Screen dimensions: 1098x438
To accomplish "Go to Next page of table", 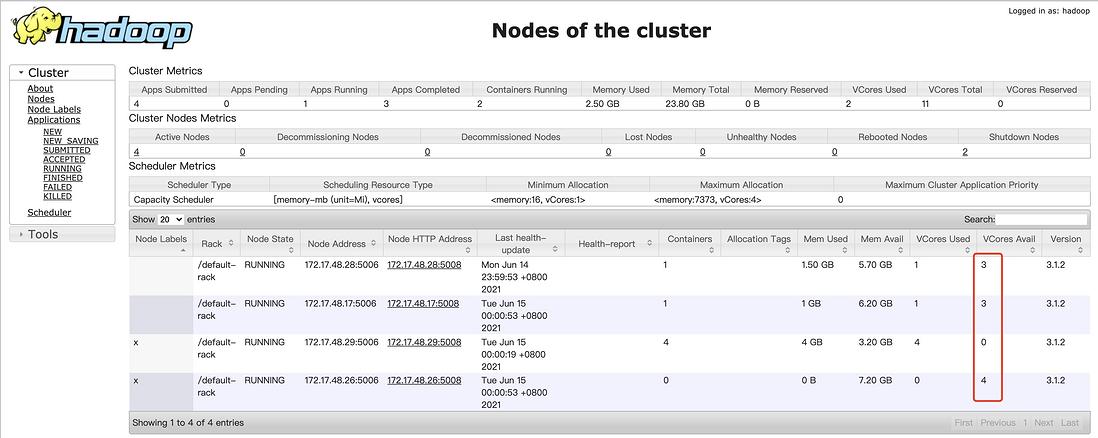I will [x=1043, y=423].
